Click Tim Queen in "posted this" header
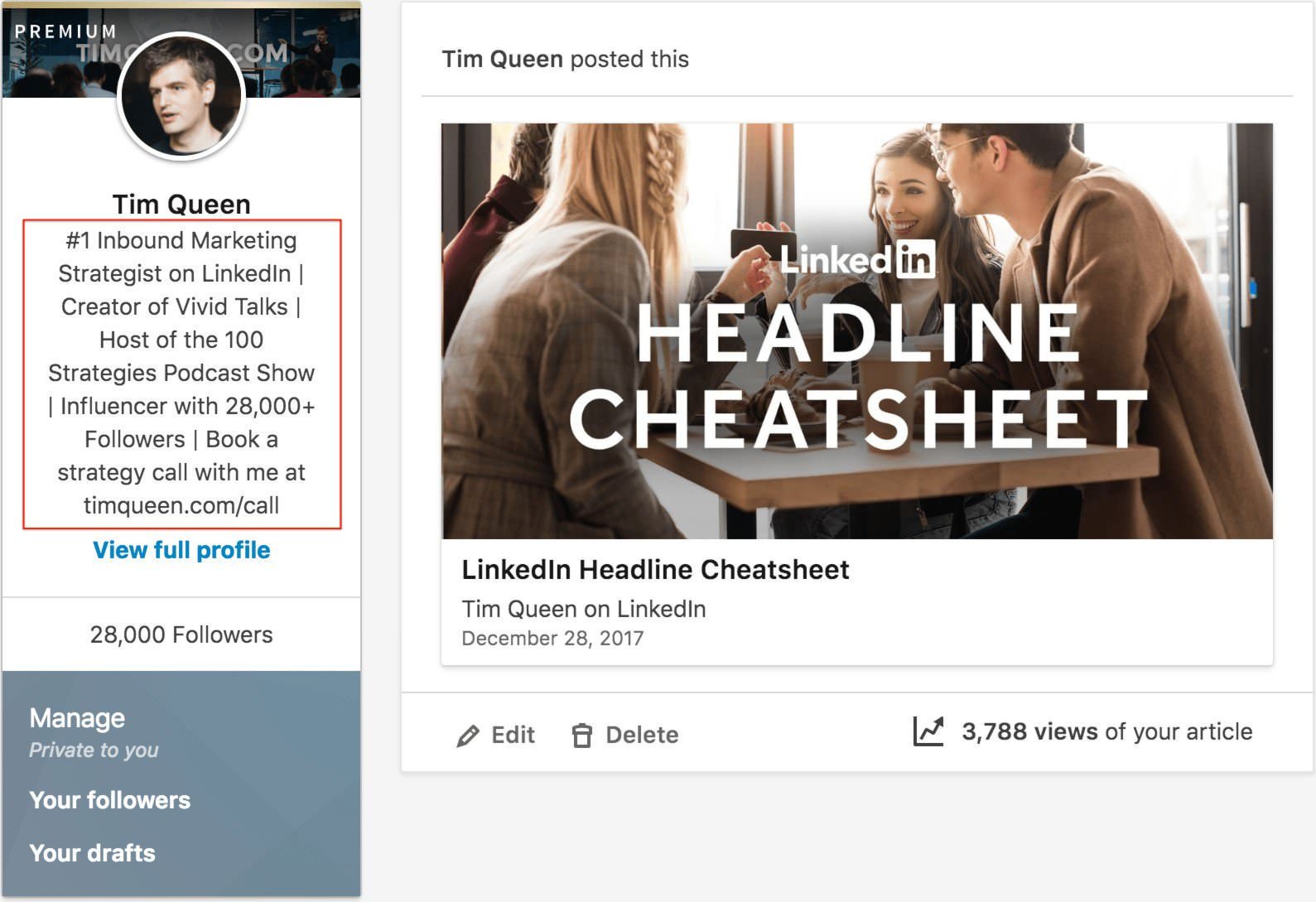1316x902 pixels. click(502, 59)
